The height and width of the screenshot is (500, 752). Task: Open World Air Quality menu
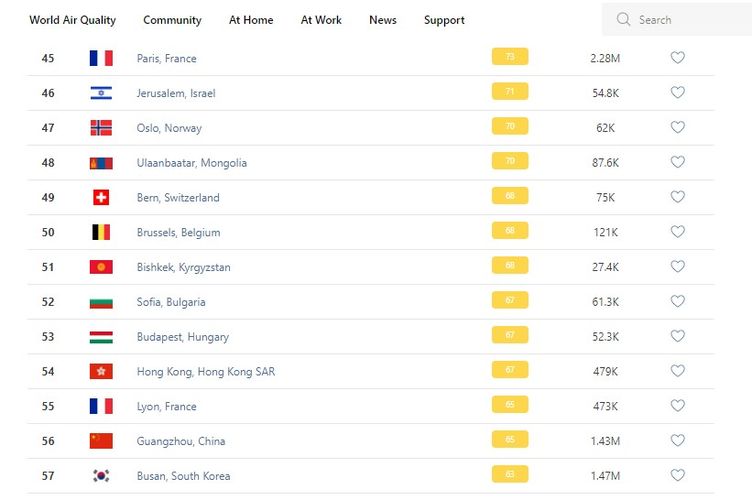tap(72, 20)
